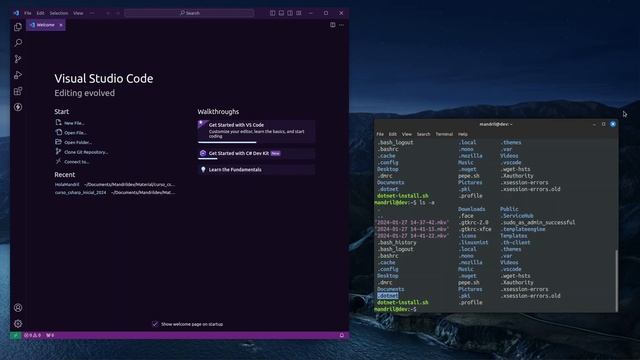
Task: Split the editor using the tab bar icon
Action: (x=333, y=25)
